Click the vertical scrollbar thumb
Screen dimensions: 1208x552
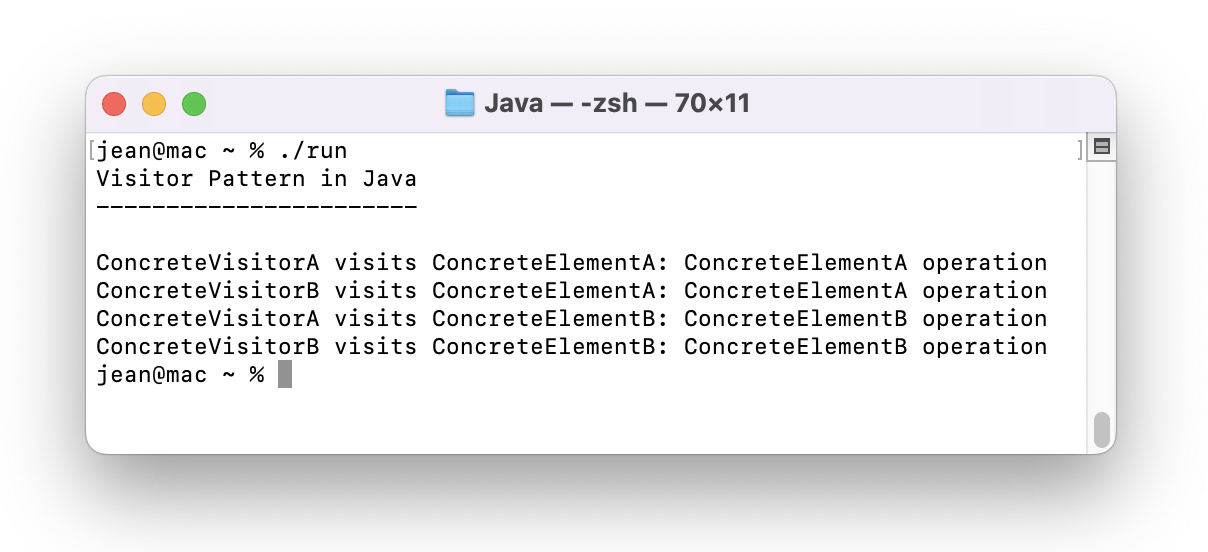1102,430
